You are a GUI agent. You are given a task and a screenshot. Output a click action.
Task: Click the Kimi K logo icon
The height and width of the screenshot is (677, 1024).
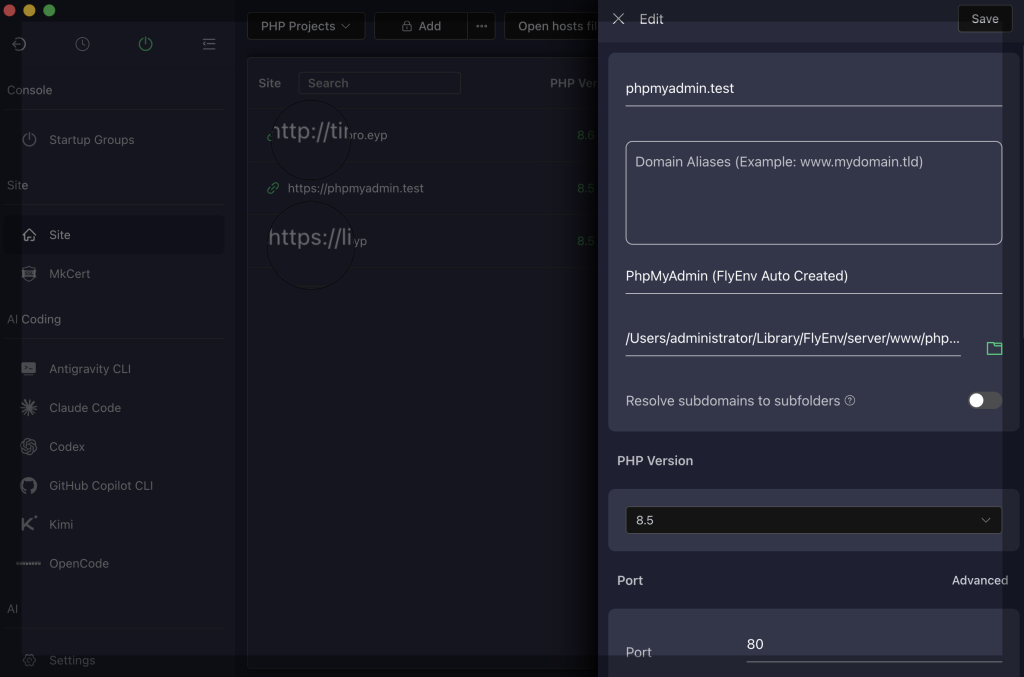tap(29, 524)
